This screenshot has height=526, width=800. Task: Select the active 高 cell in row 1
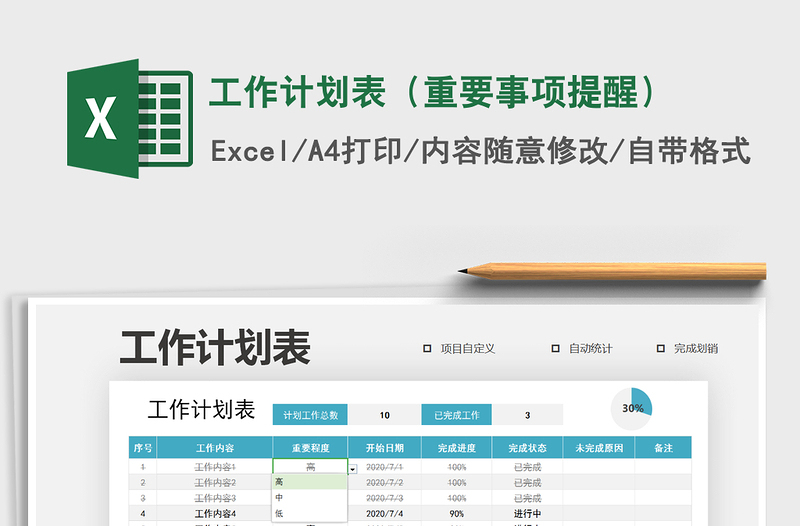[x=310, y=466]
